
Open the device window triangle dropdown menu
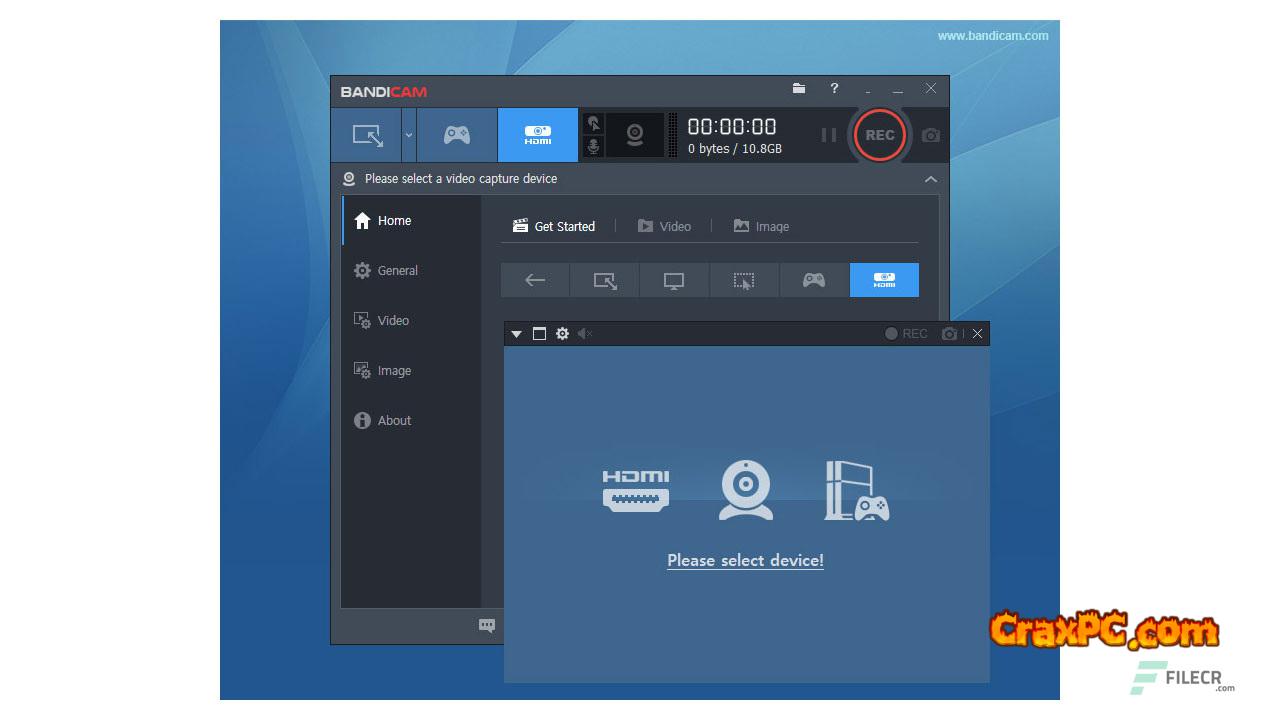point(516,334)
